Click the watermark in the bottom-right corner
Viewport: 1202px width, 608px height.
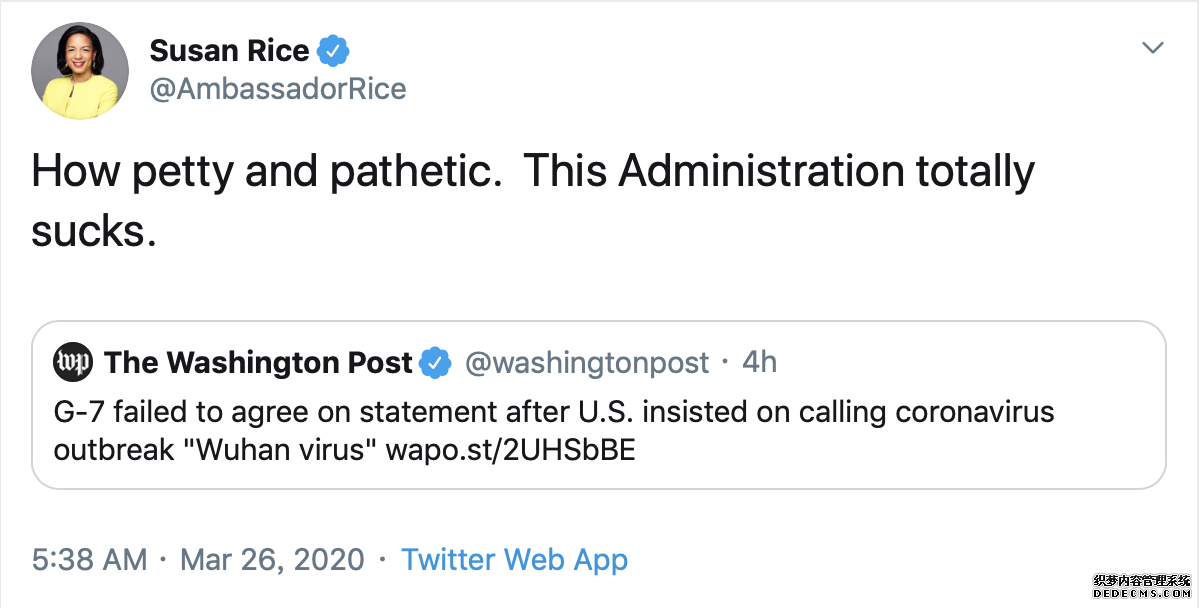1144,588
